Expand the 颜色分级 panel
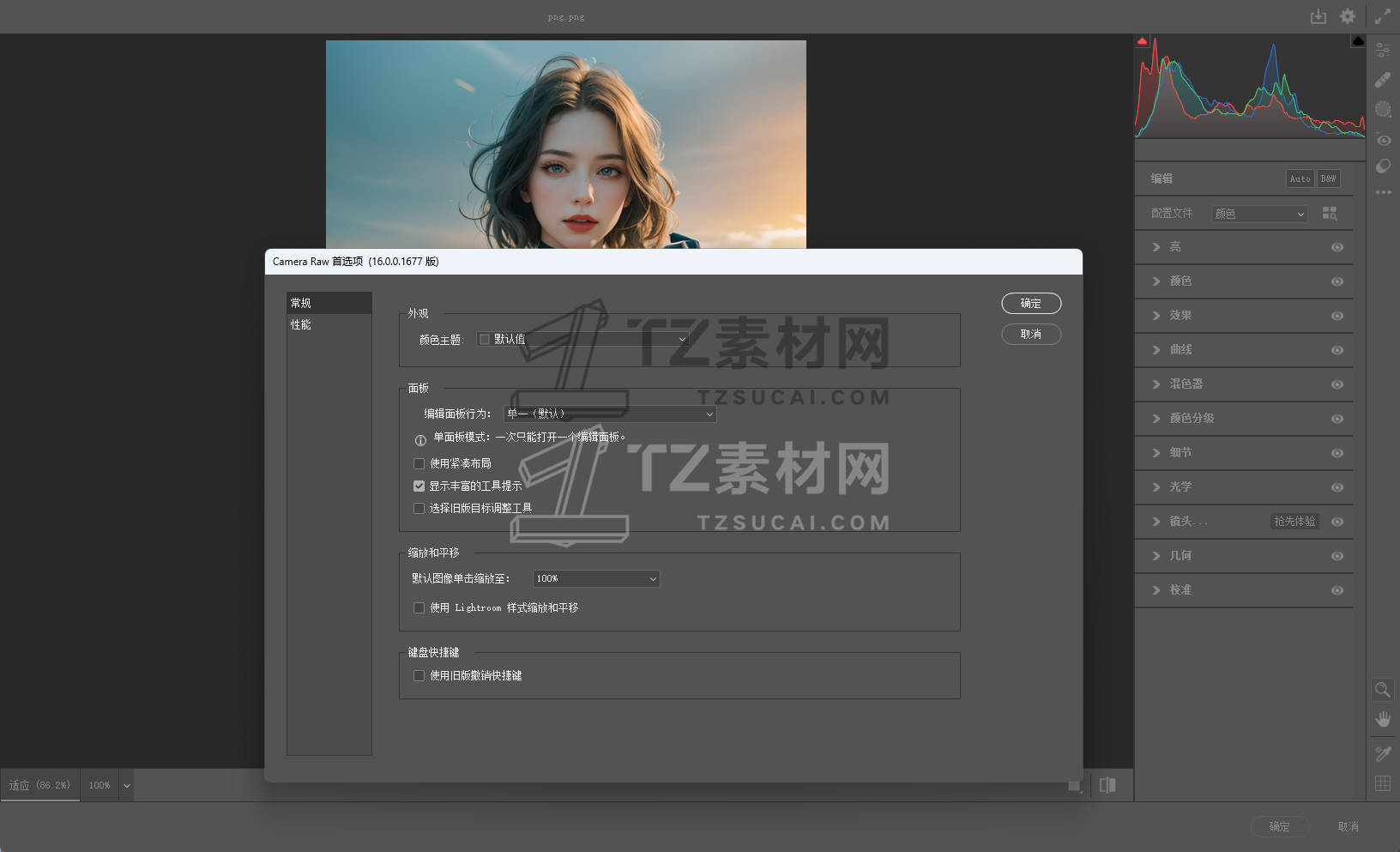This screenshot has width=1400, height=852. click(x=1156, y=419)
